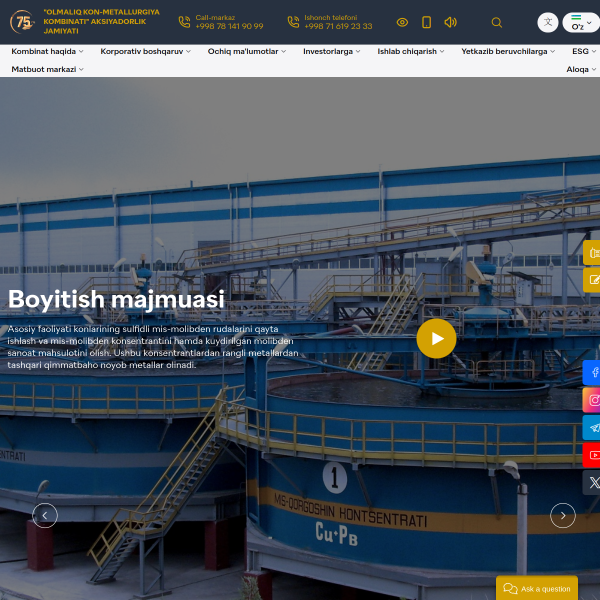Open the O'z language dropdown

tap(581, 22)
